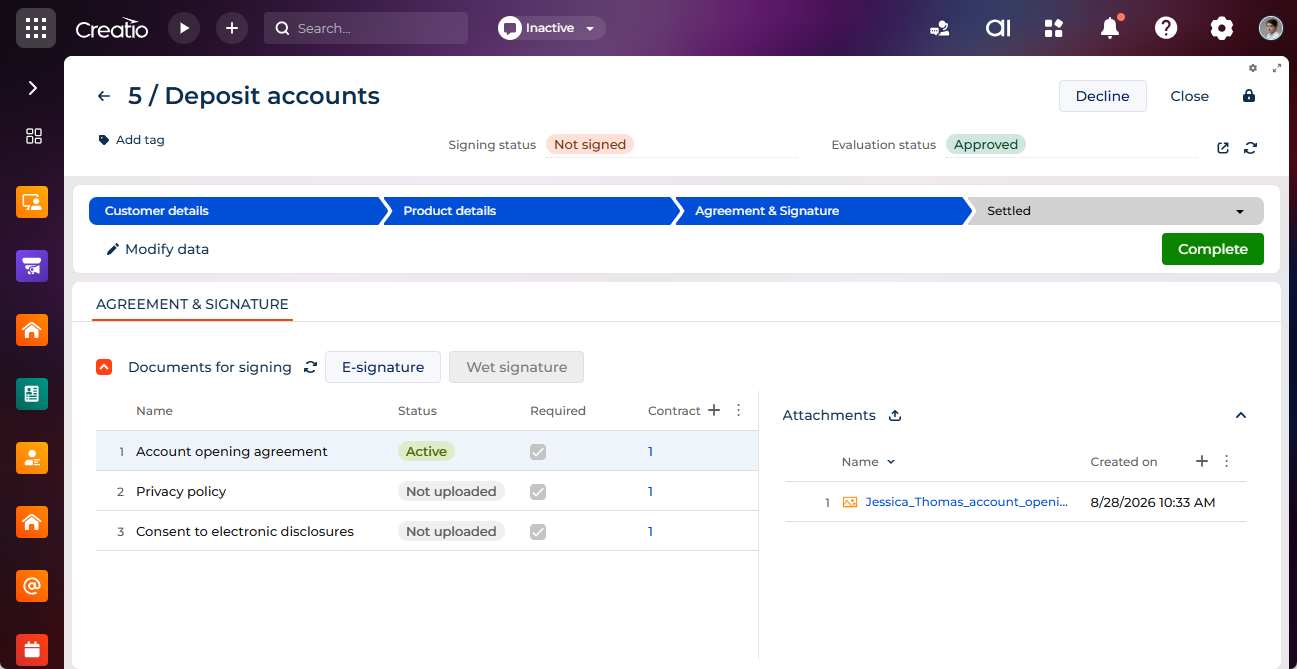Open record in new window icon

coord(1223,148)
